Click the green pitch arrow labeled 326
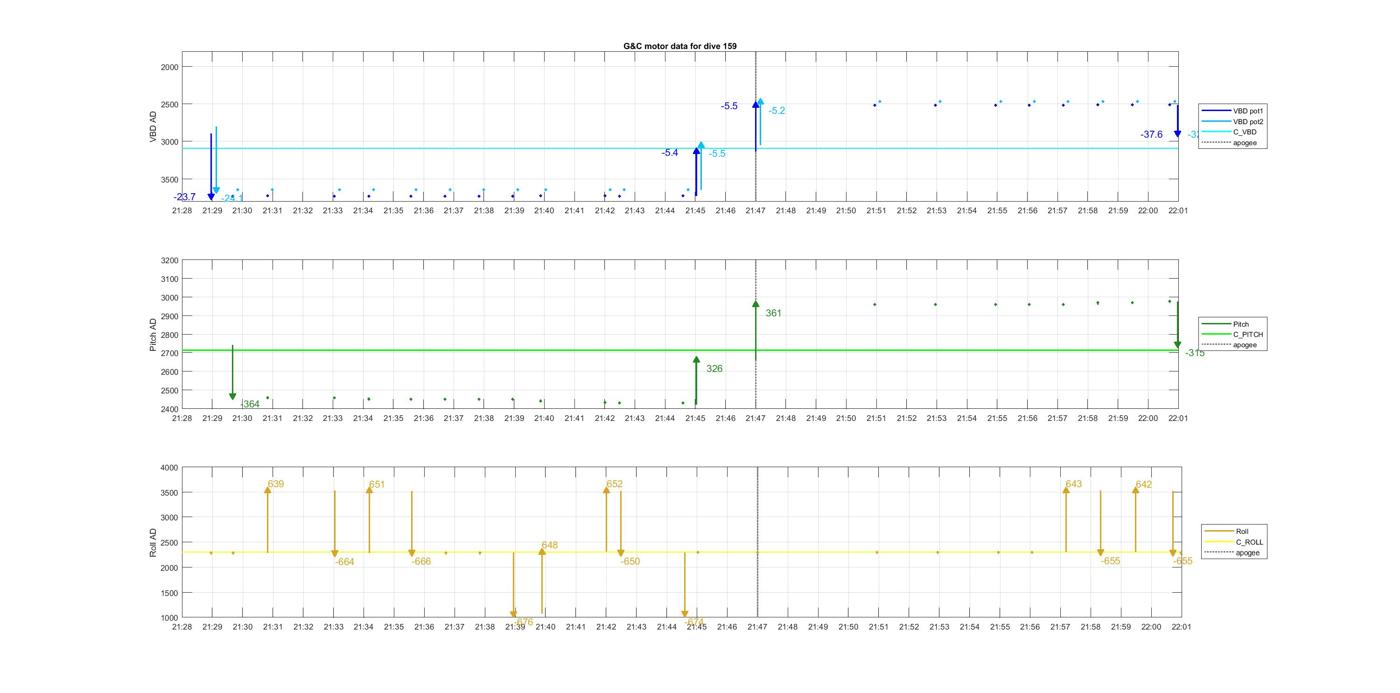 pos(696,381)
